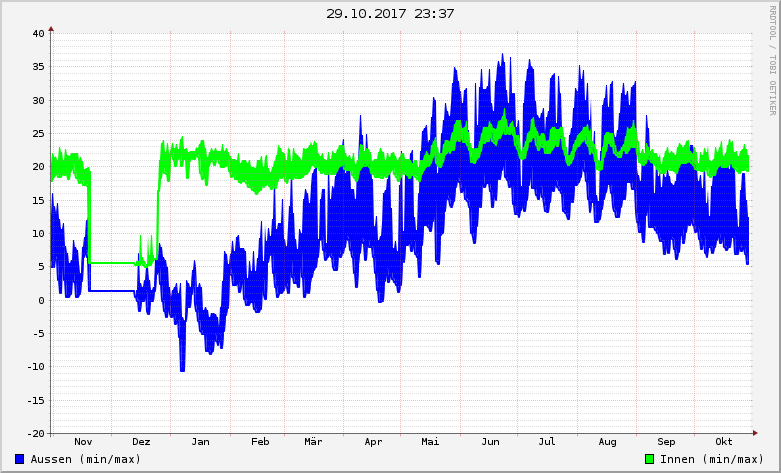
Task: Click the 'Nov' month label on x-axis
Action: [x=83, y=442]
